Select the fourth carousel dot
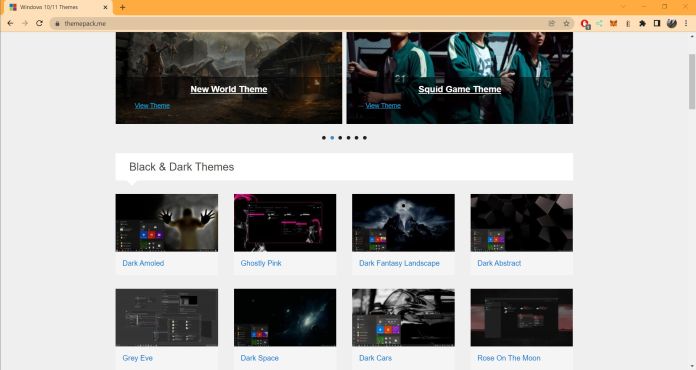 click(348, 138)
